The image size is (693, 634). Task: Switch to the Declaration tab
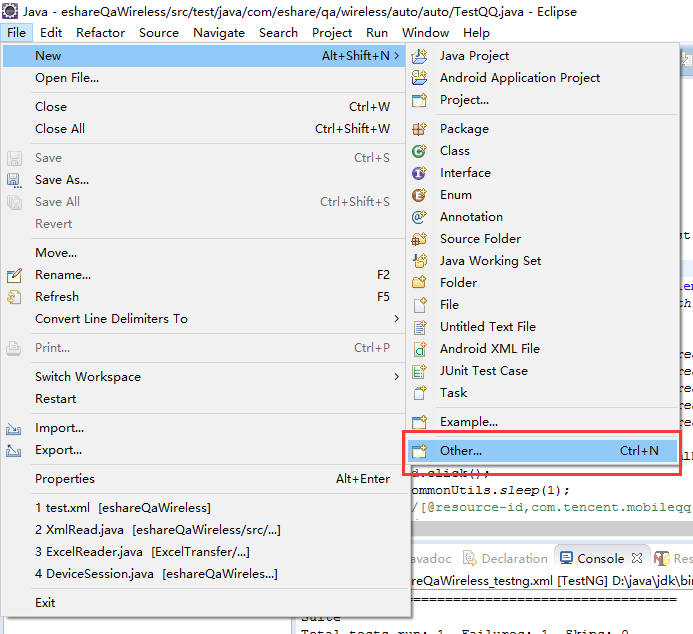click(x=505, y=558)
